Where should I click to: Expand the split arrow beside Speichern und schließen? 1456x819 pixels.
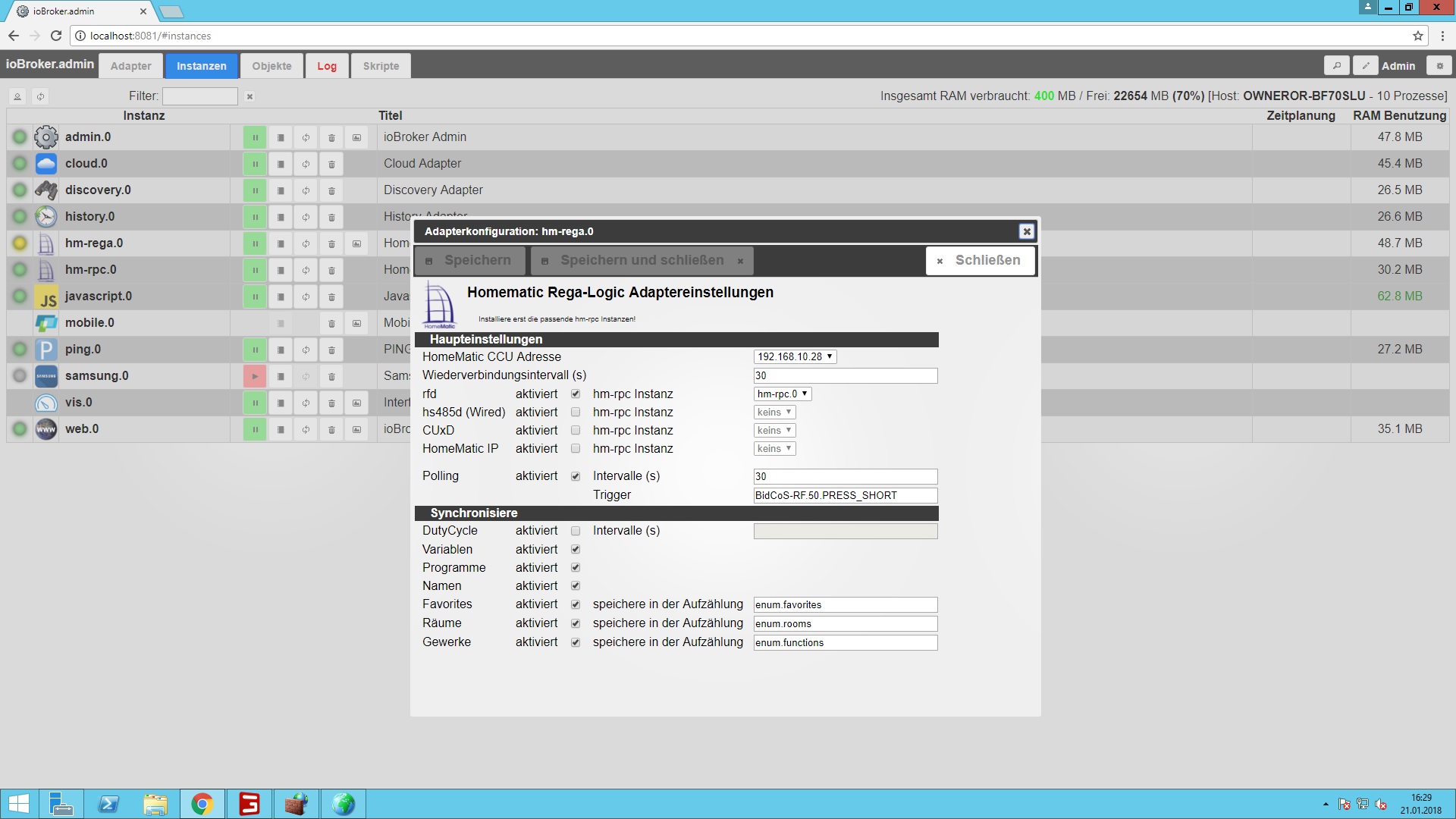[x=740, y=261]
